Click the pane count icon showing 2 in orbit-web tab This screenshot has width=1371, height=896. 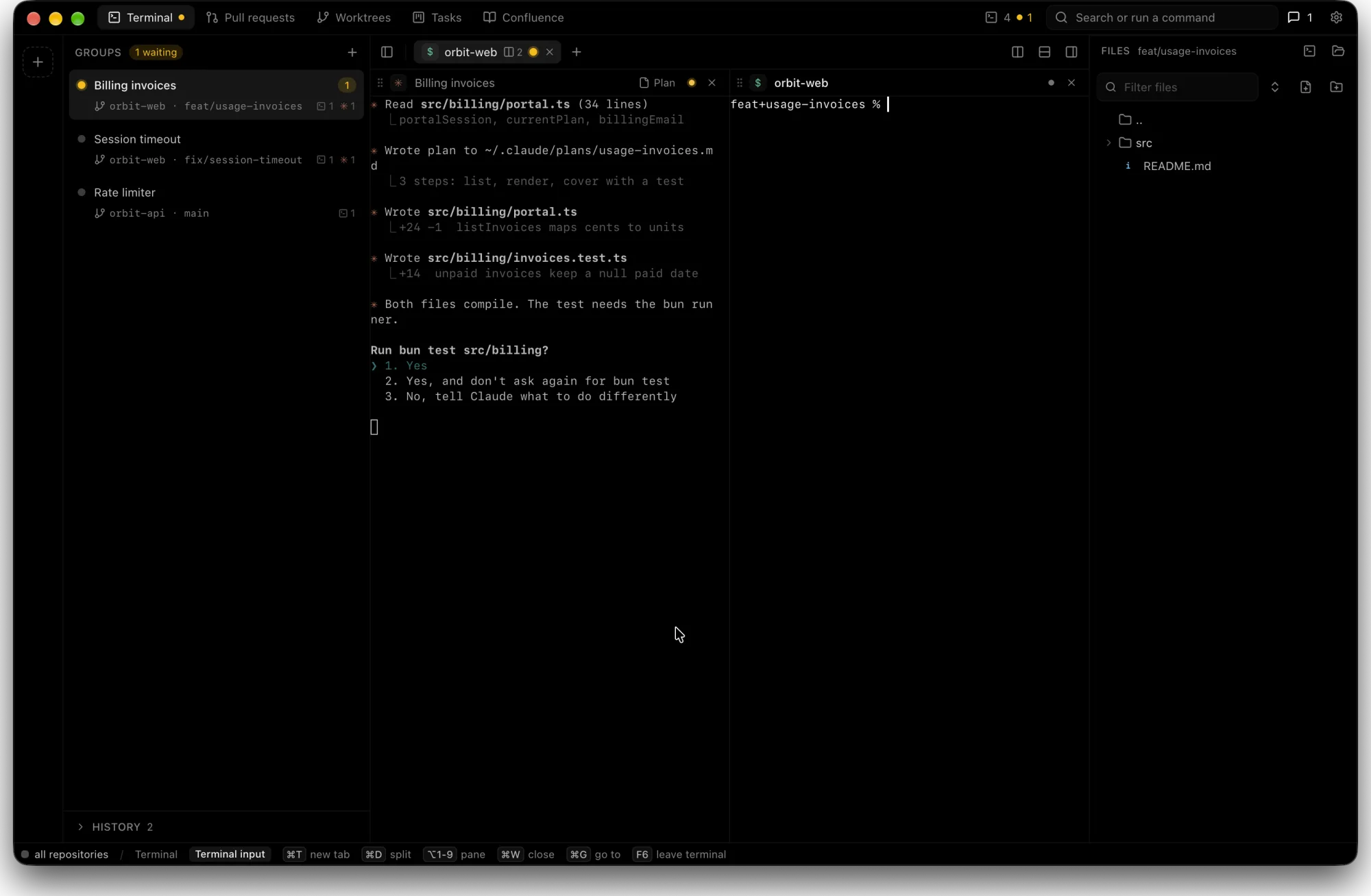coord(513,52)
